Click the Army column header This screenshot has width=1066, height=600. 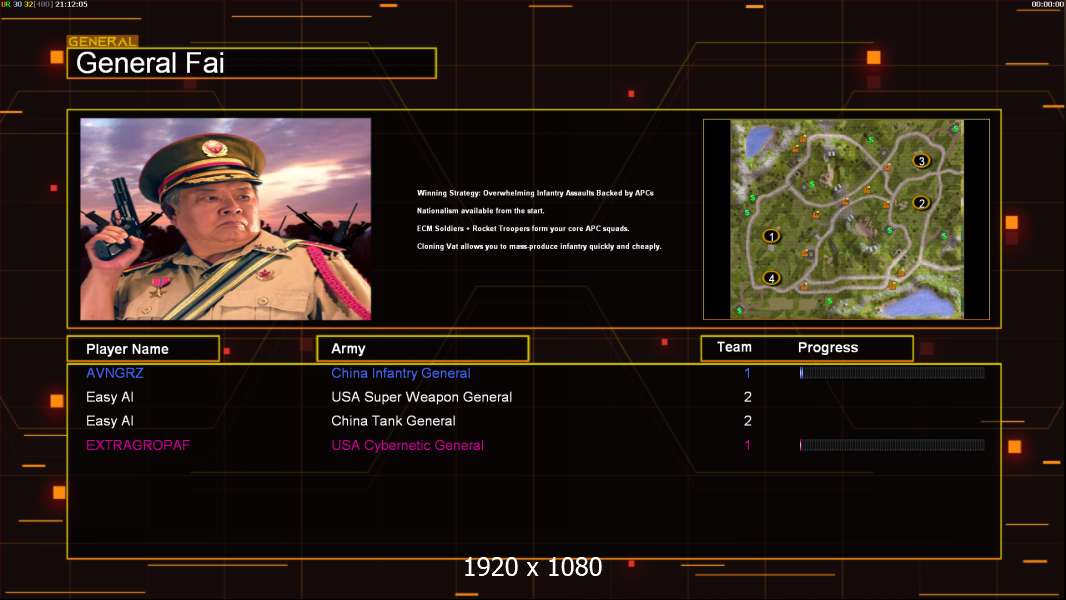[423, 349]
